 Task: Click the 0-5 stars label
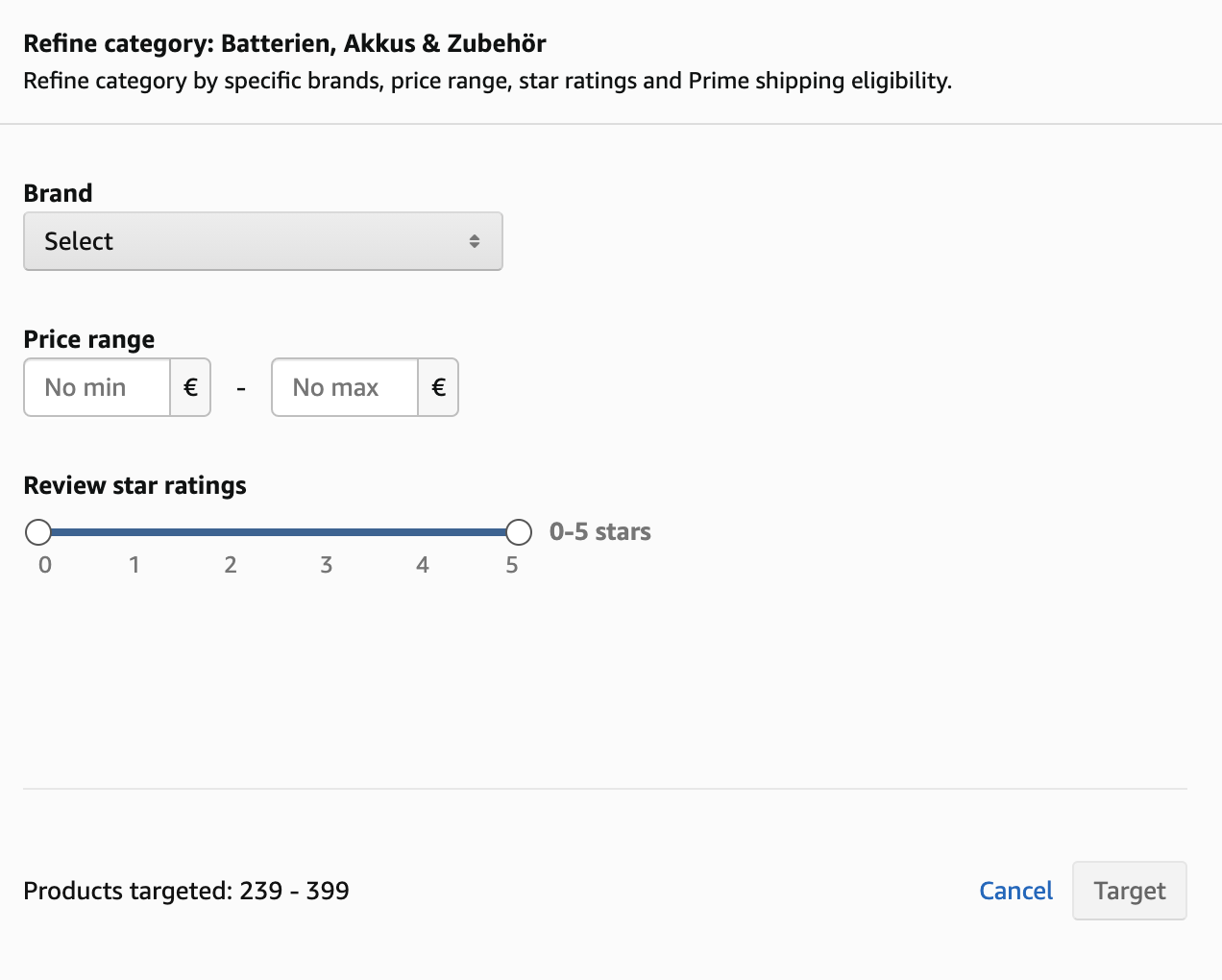pyautogui.click(x=600, y=531)
